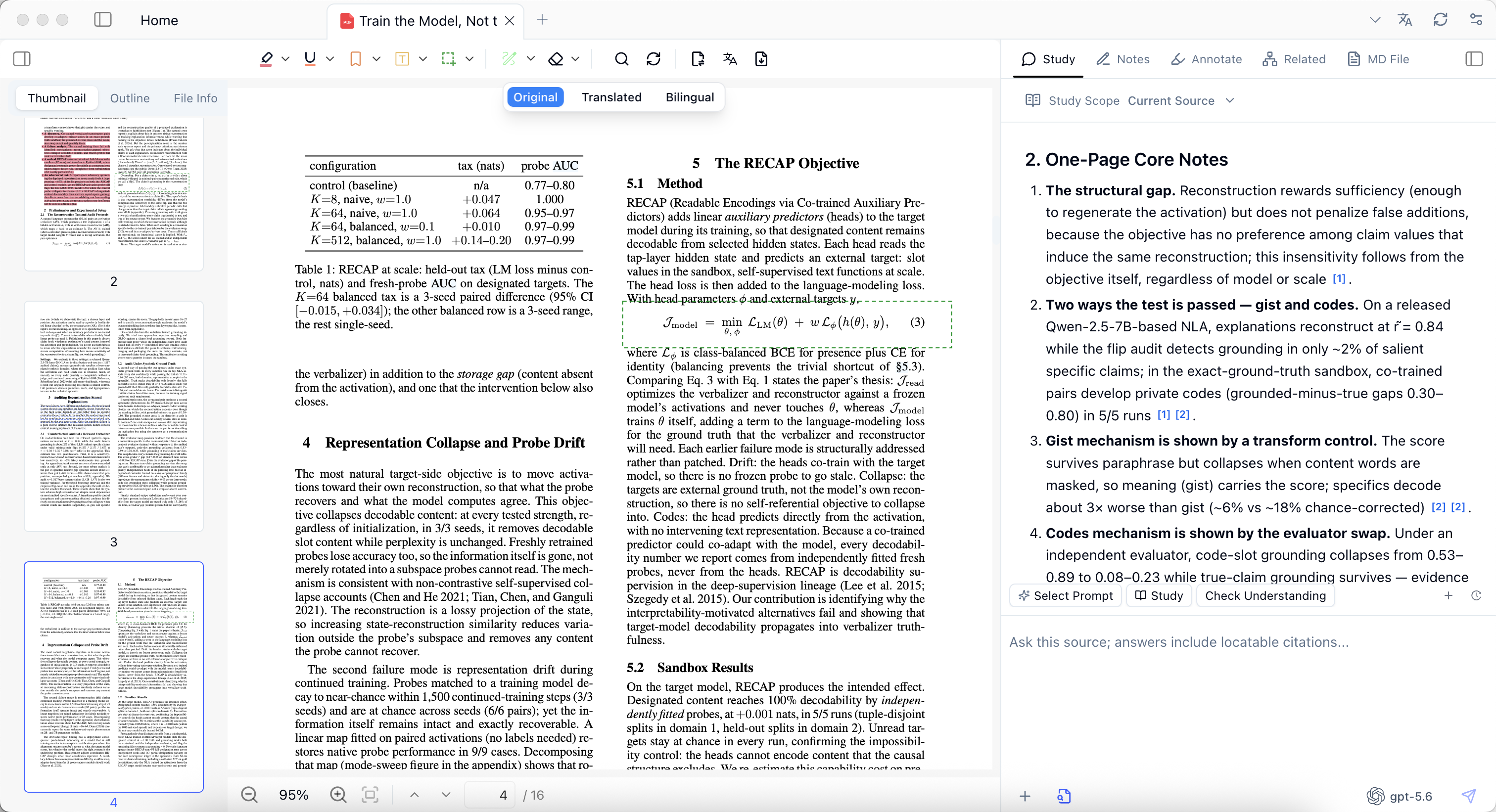This screenshot has width=1496, height=812.
Task: Expand eraser options dropdown arrow
Action: point(575,59)
